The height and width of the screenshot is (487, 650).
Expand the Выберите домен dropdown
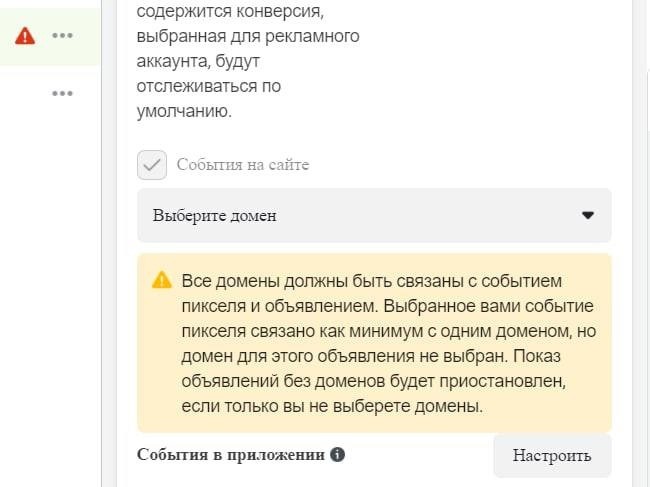(x=374, y=215)
